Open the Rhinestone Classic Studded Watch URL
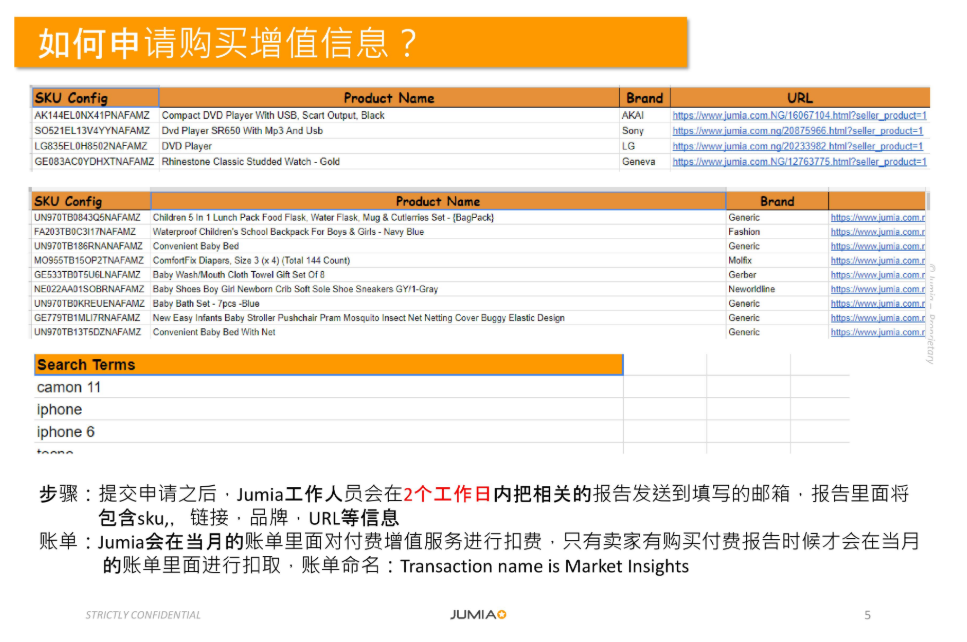 (799, 162)
